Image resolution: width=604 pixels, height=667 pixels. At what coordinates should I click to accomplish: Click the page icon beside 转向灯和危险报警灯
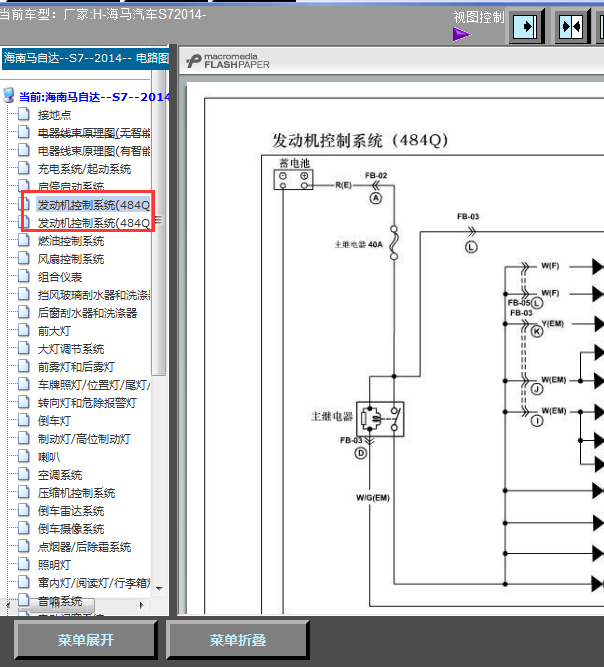click(x=24, y=402)
